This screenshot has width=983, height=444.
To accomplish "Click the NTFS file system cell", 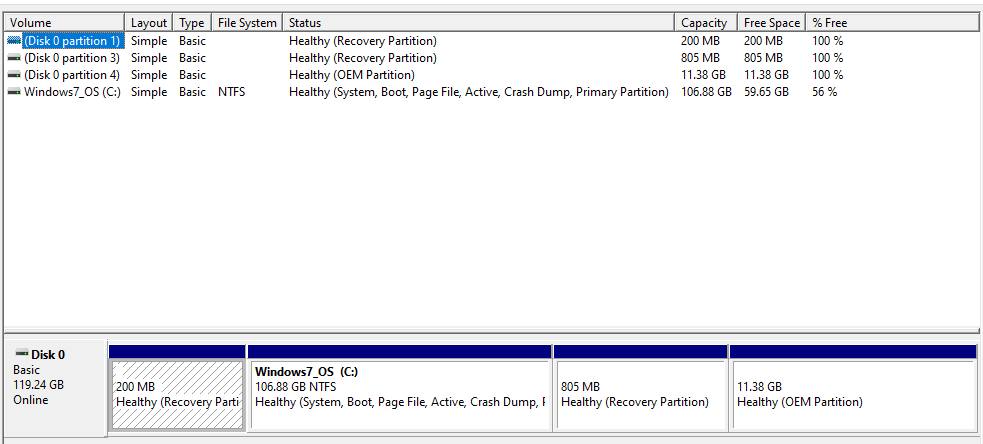I will coord(231,92).
